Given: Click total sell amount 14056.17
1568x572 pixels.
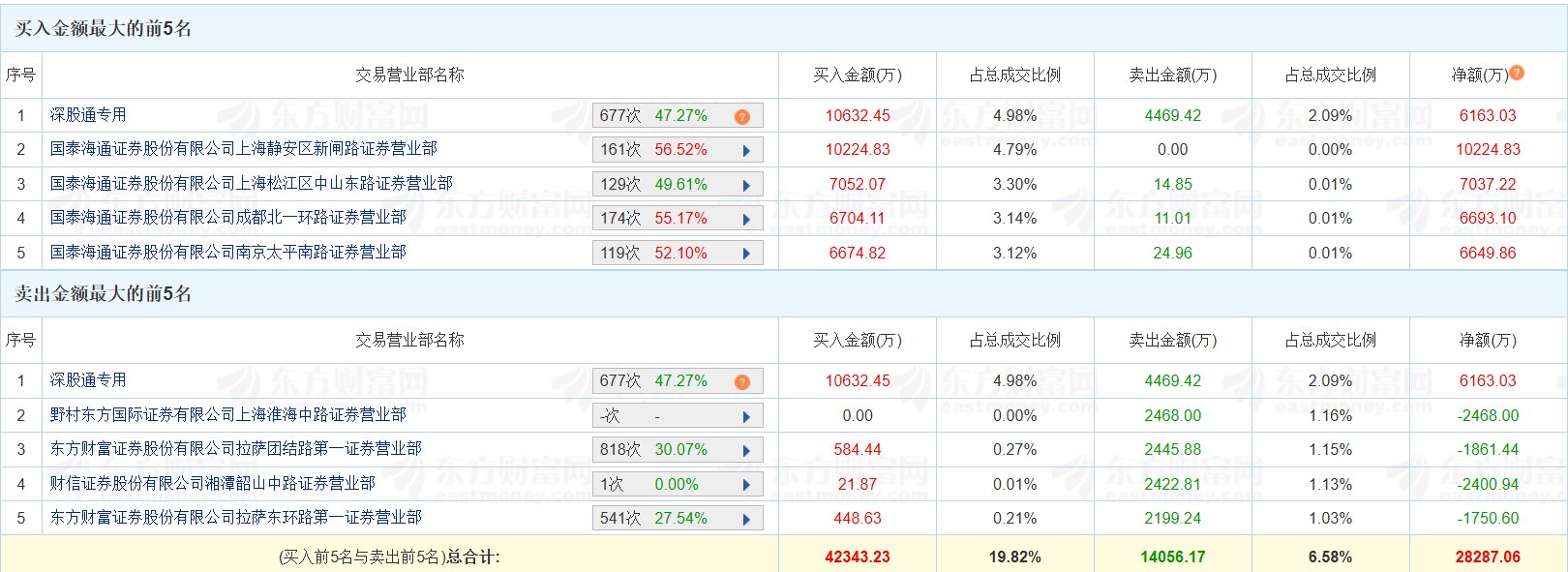Looking at the screenshot, I should click(1173, 557).
